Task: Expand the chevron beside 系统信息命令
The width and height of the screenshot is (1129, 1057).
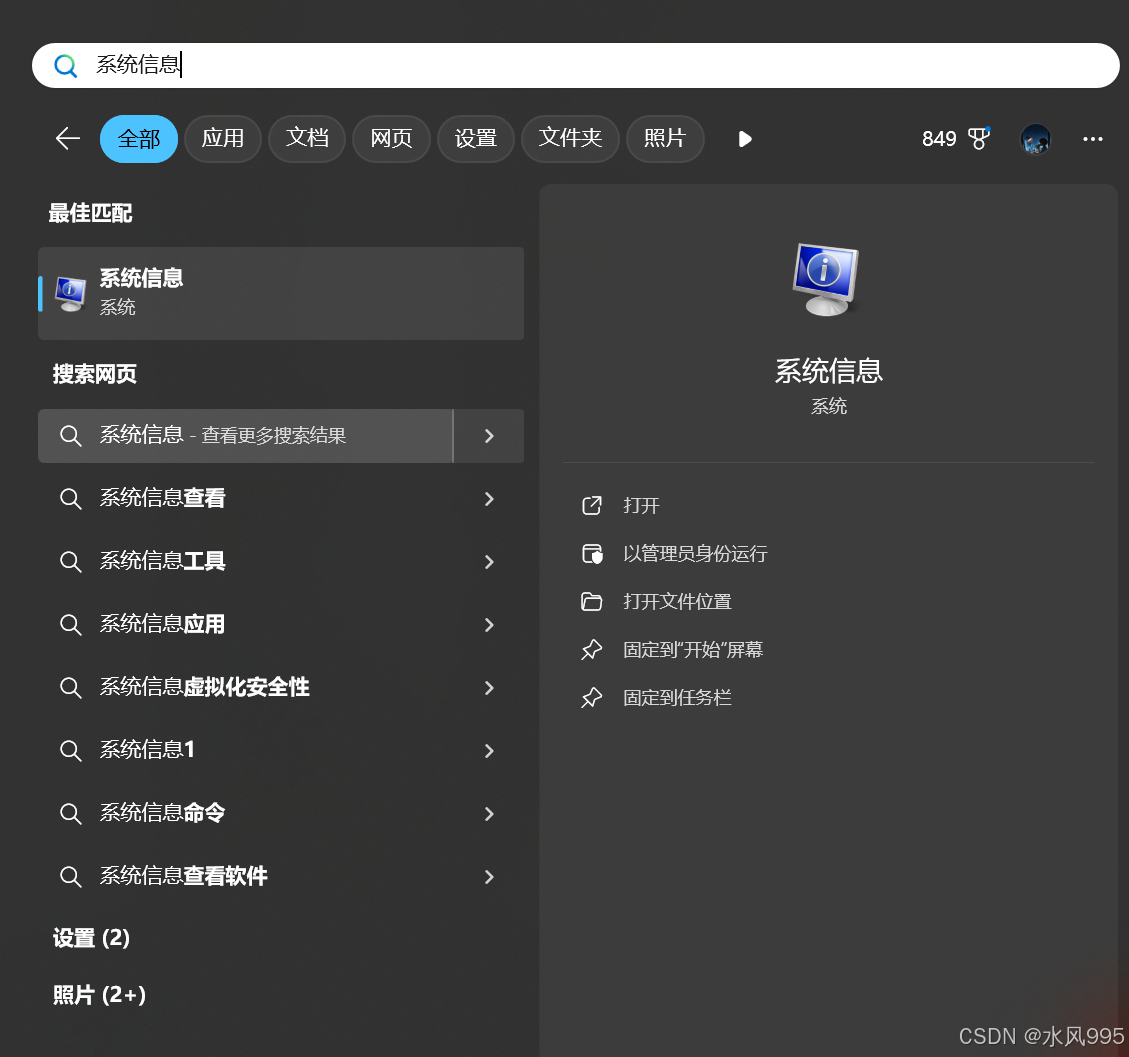Action: (x=489, y=814)
